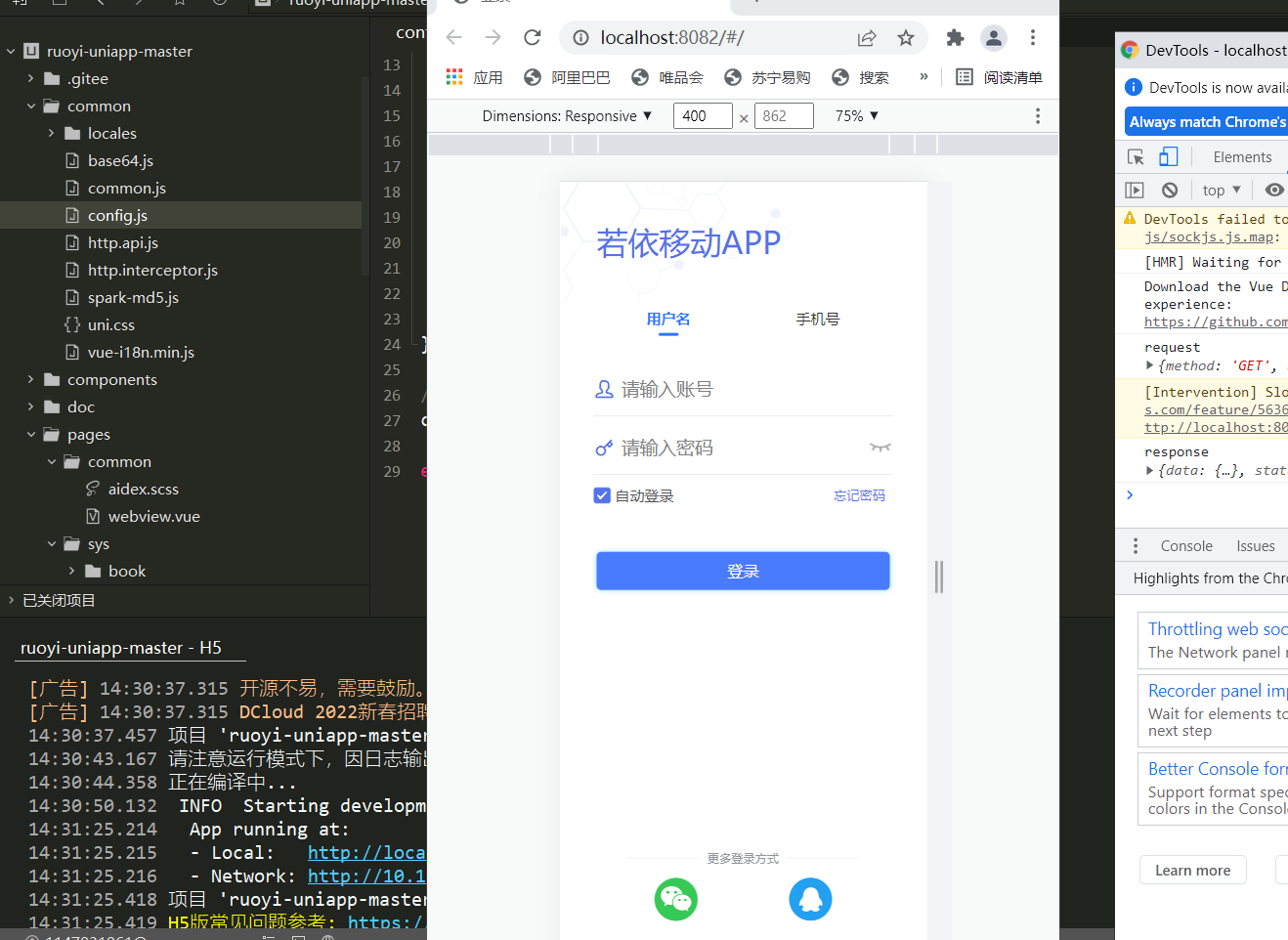Create a live expression with the eye icon

(x=1276, y=190)
